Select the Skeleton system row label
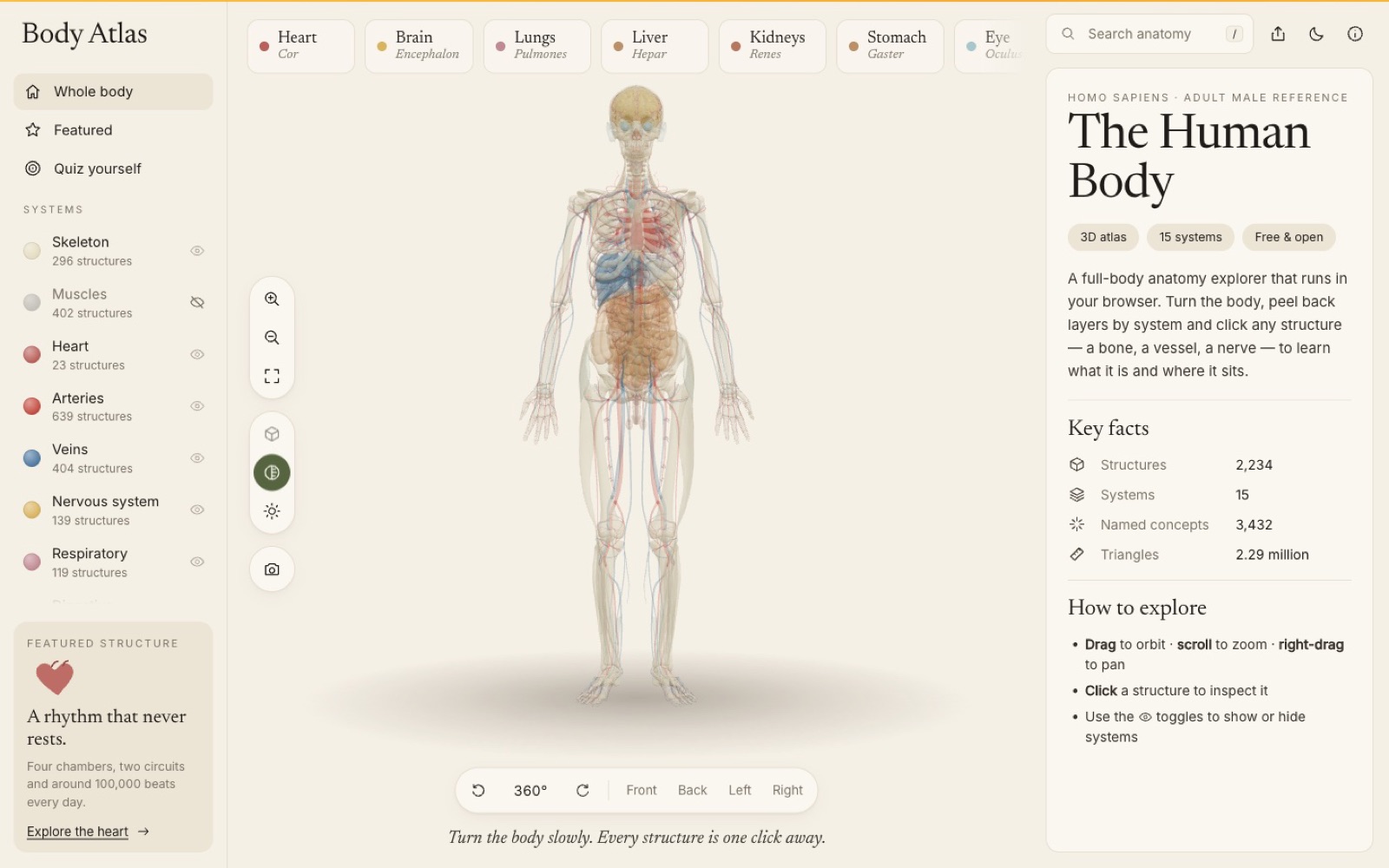Image resolution: width=1389 pixels, height=868 pixels. (81, 242)
